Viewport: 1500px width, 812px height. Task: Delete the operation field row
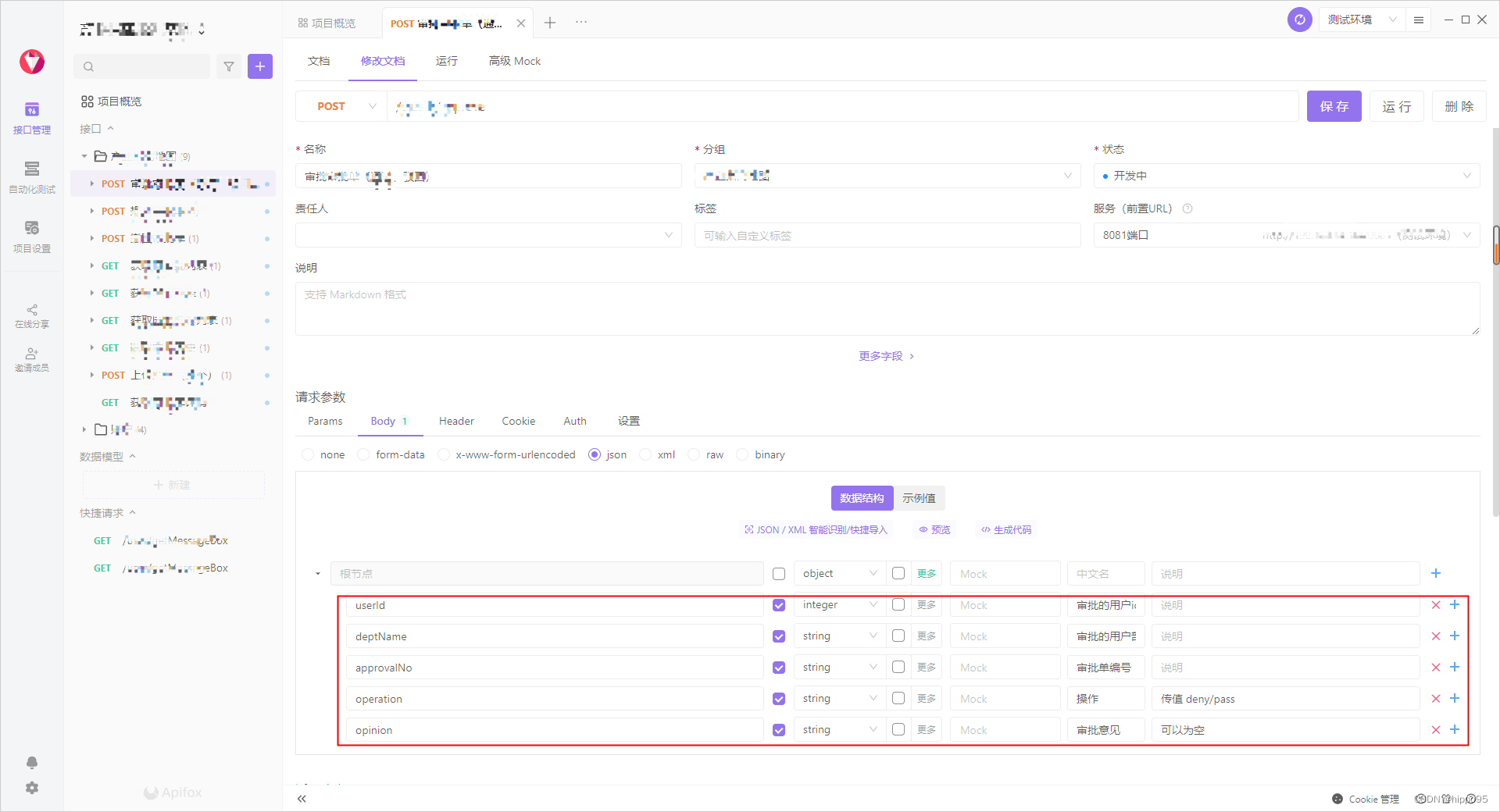pos(1436,699)
